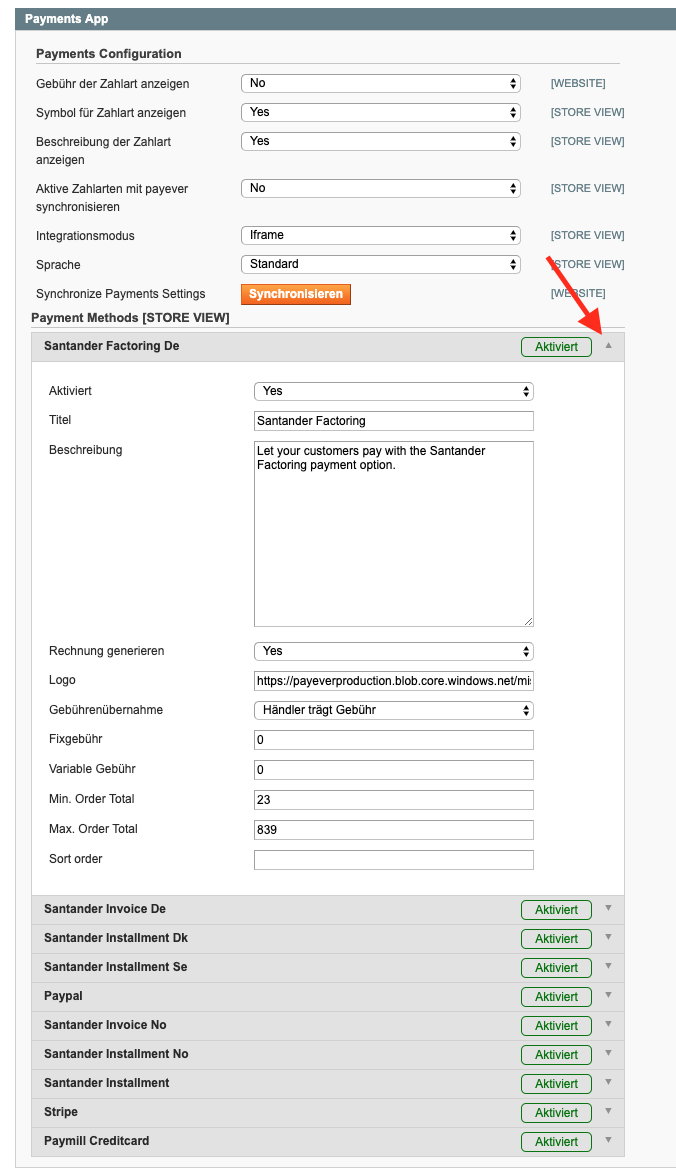This screenshot has width=676, height=1173.
Task: Click Aktiviert badge for Santander Installment No
Action: tap(556, 1055)
